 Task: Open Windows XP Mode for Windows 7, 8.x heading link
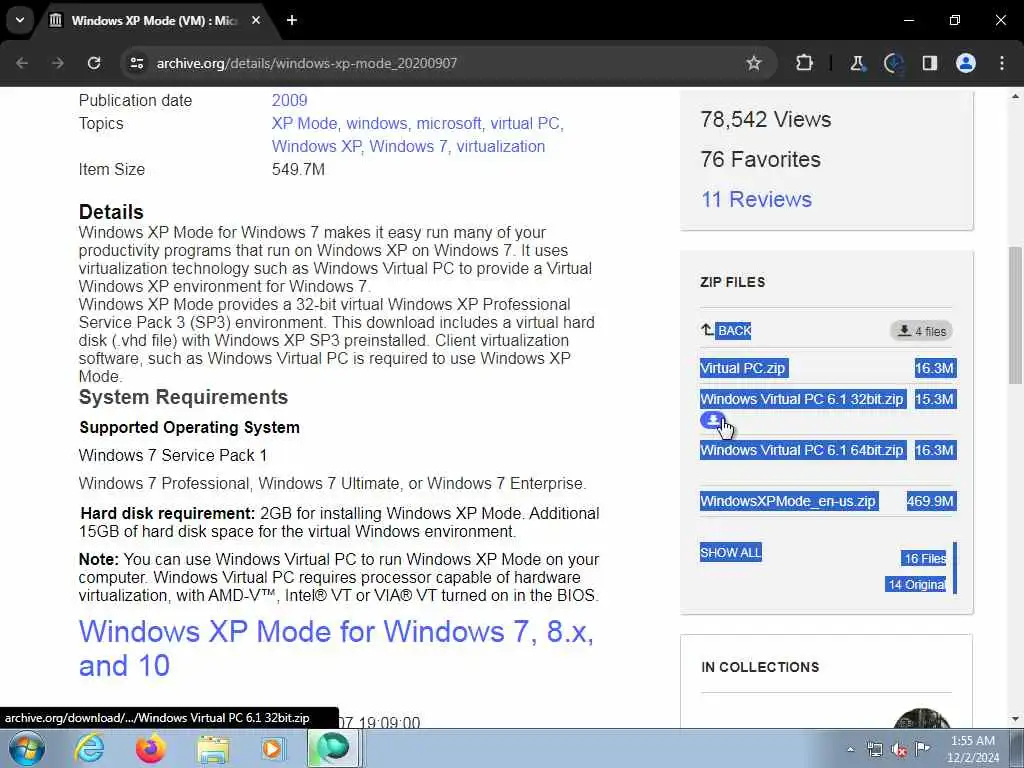(x=336, y=648)
